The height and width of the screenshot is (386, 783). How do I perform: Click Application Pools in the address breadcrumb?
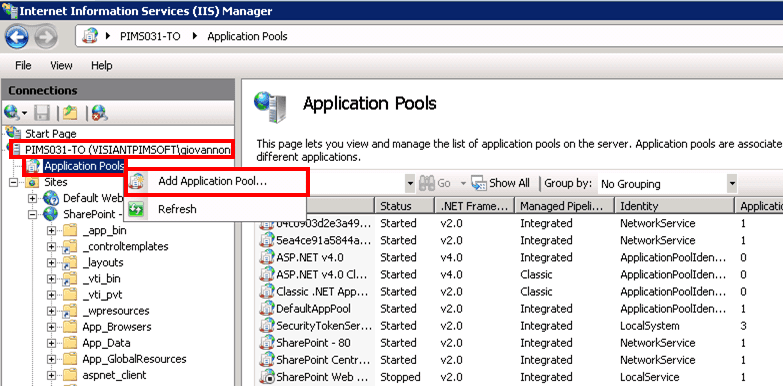pos(247,36)
